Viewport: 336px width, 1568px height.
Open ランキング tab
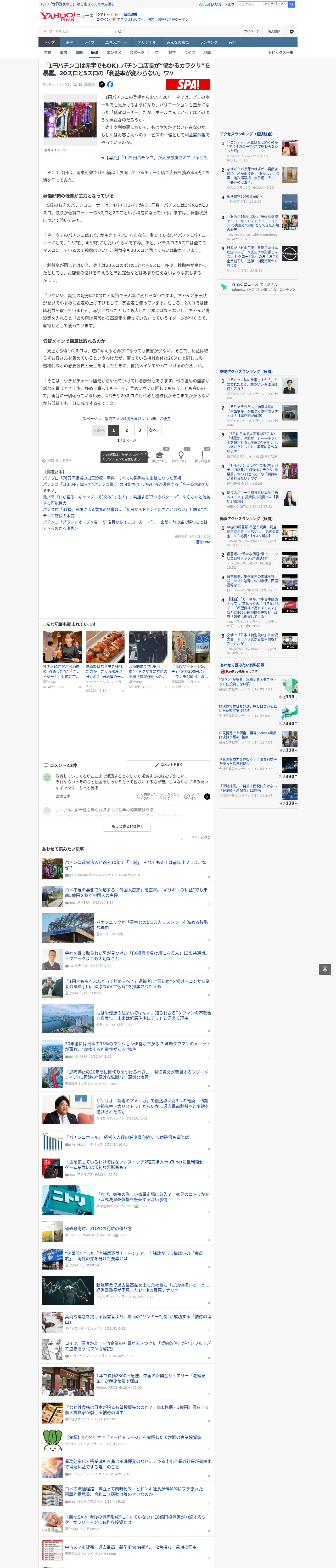click(x=209, y=43)
